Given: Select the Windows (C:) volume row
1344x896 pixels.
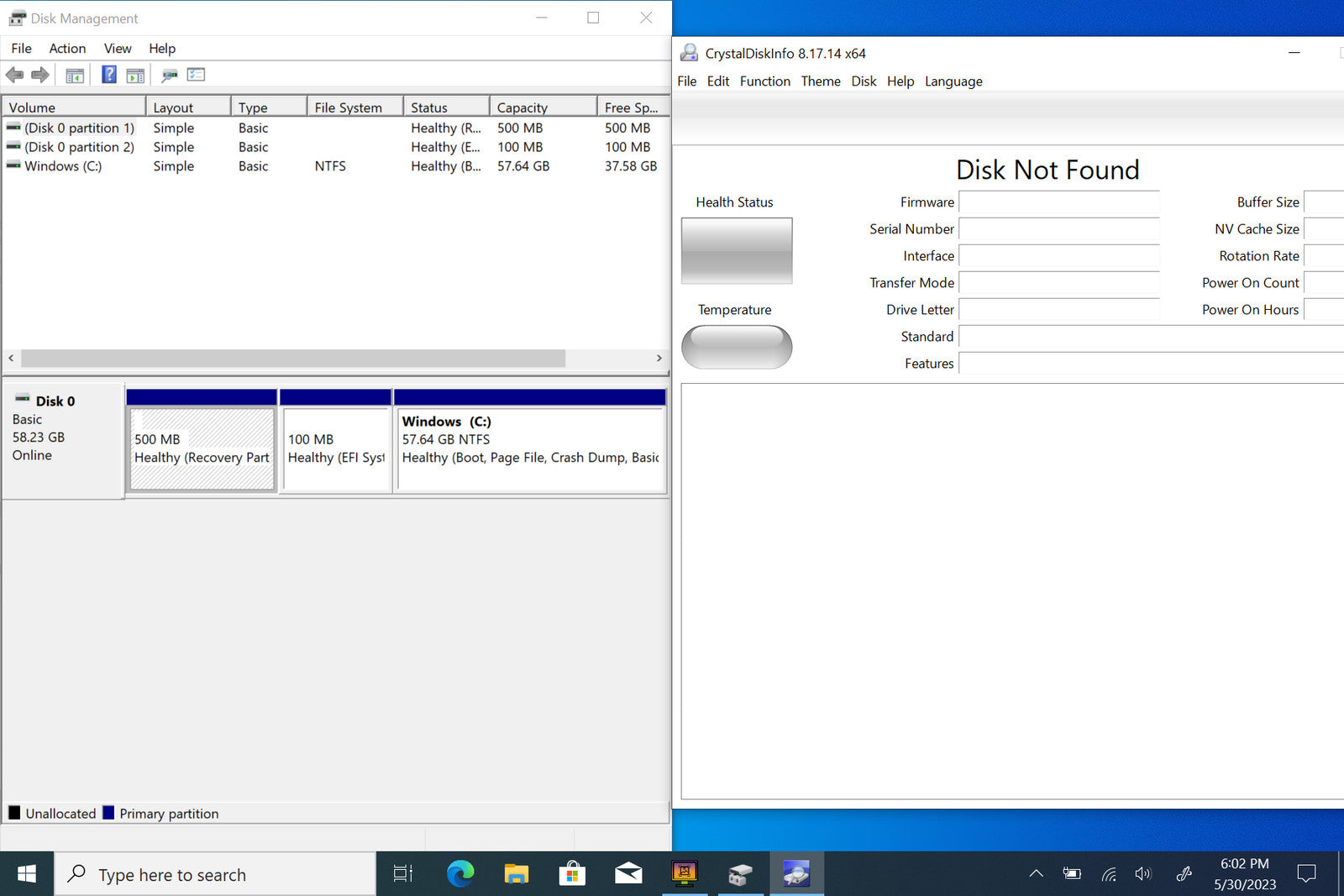Looking at the screenshot, I should (336, 166).
